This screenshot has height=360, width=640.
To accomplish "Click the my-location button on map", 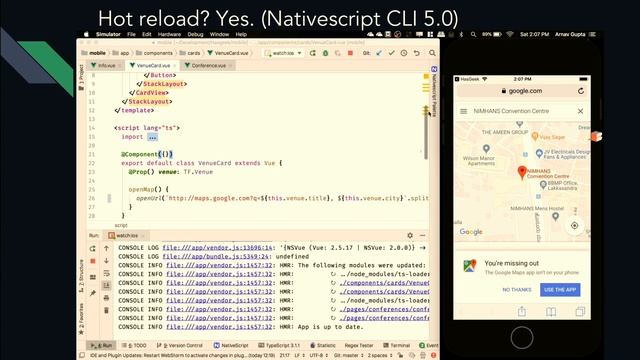I will pyautogui.click(x=574, y=225).
